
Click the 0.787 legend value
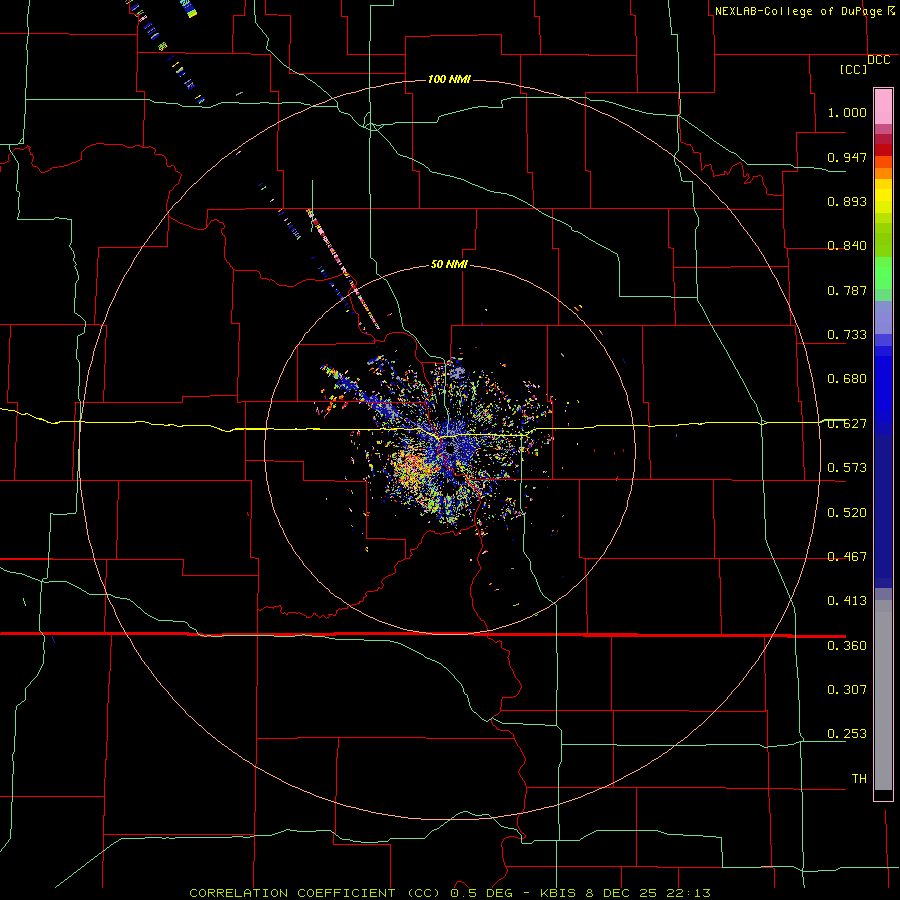pyautogui.click(x=847, y=290)
